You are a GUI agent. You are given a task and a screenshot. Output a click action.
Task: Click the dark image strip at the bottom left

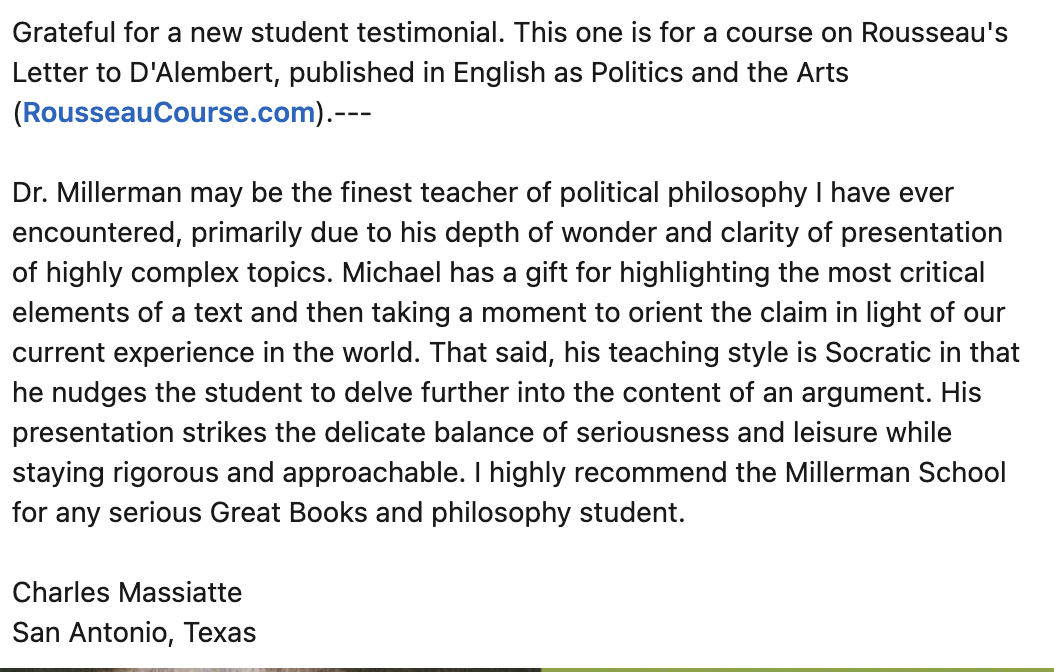(270, 669)
